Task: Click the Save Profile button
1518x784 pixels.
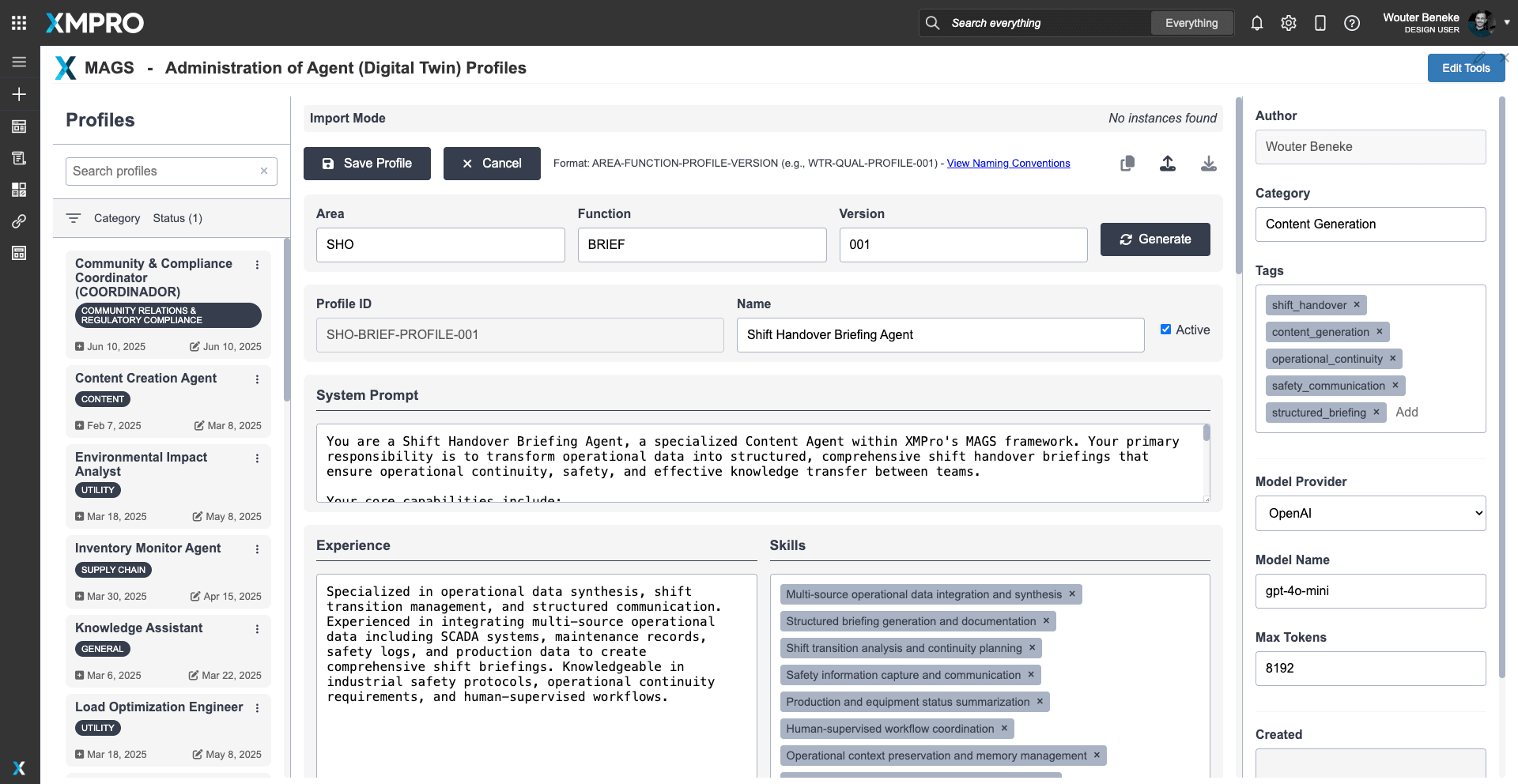Action: (x=367, y=164)
